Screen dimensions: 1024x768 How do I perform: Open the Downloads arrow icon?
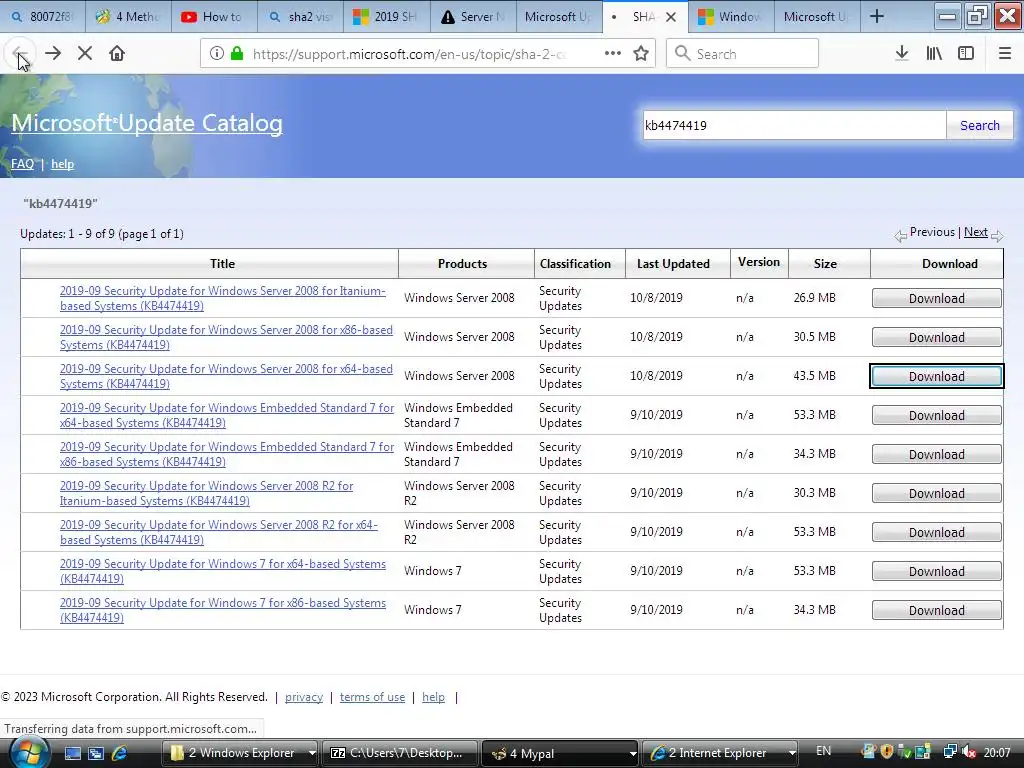(x=902, y=54)
